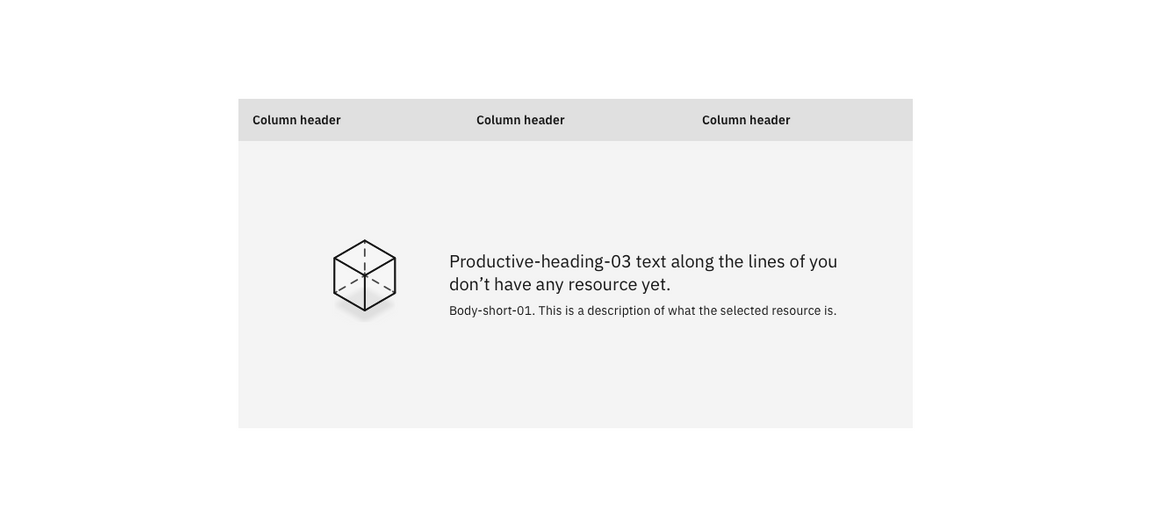
Task: Click the heading line "don't have any"
Action: click(504, 284)
